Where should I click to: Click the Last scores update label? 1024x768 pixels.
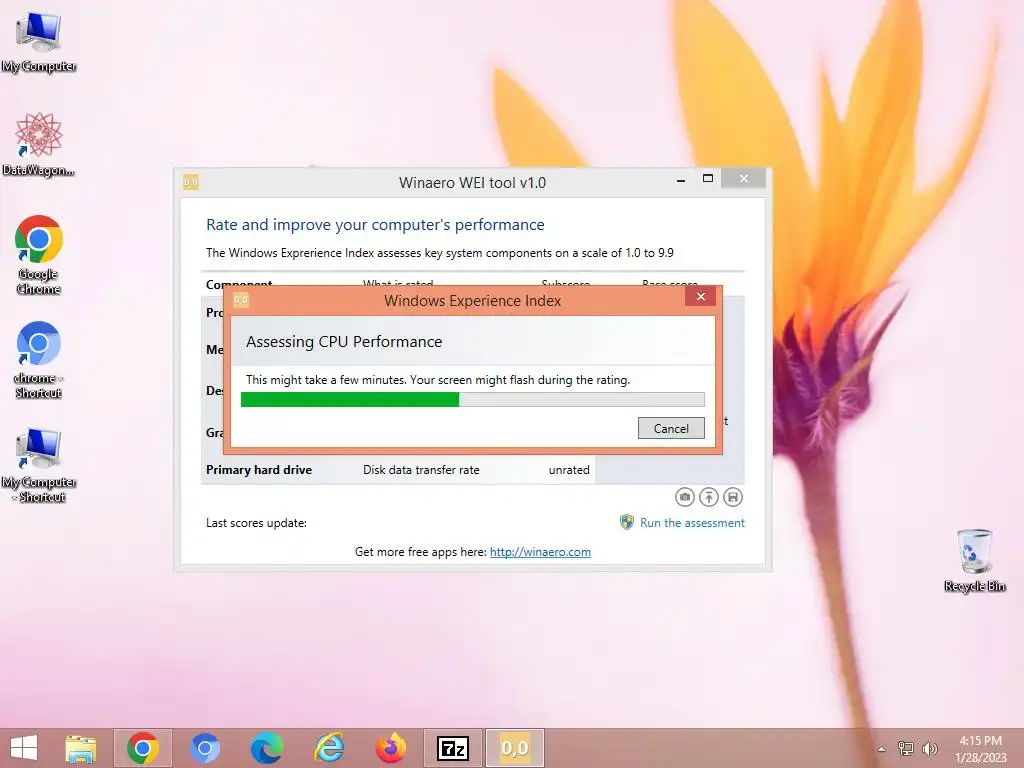[256, 523]
